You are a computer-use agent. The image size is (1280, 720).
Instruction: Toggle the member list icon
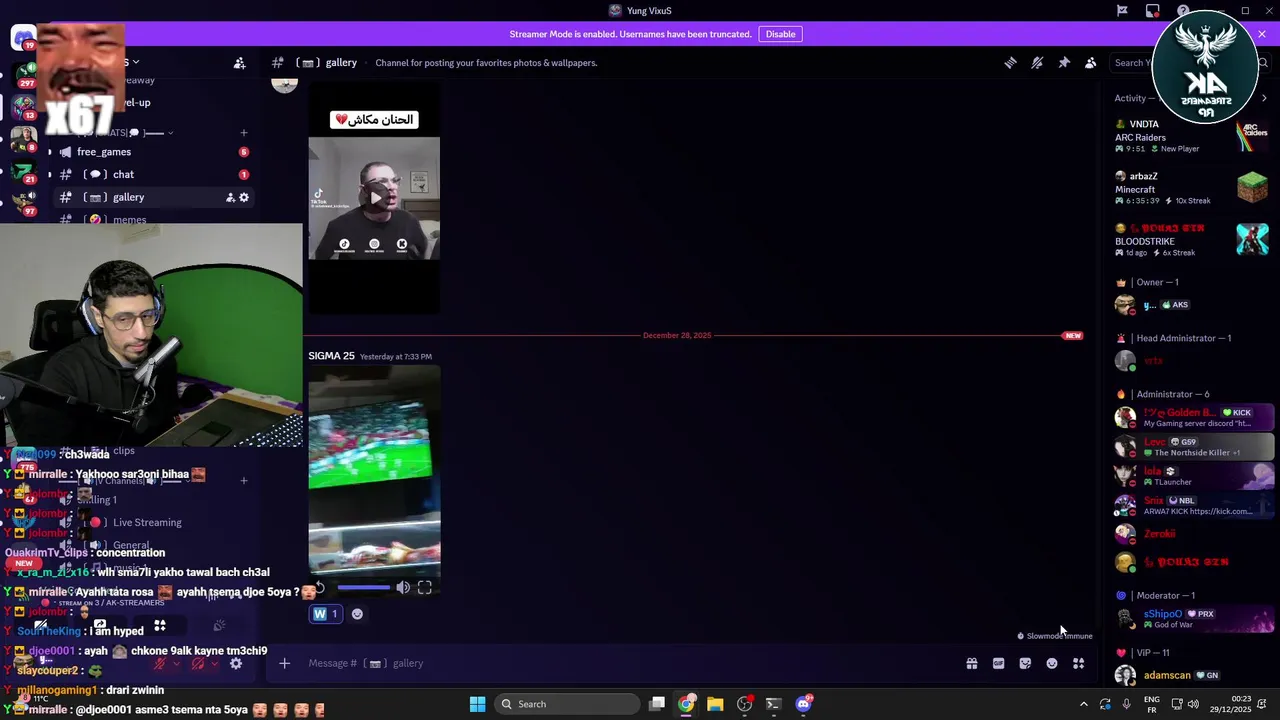click(x=1091, y=63)
